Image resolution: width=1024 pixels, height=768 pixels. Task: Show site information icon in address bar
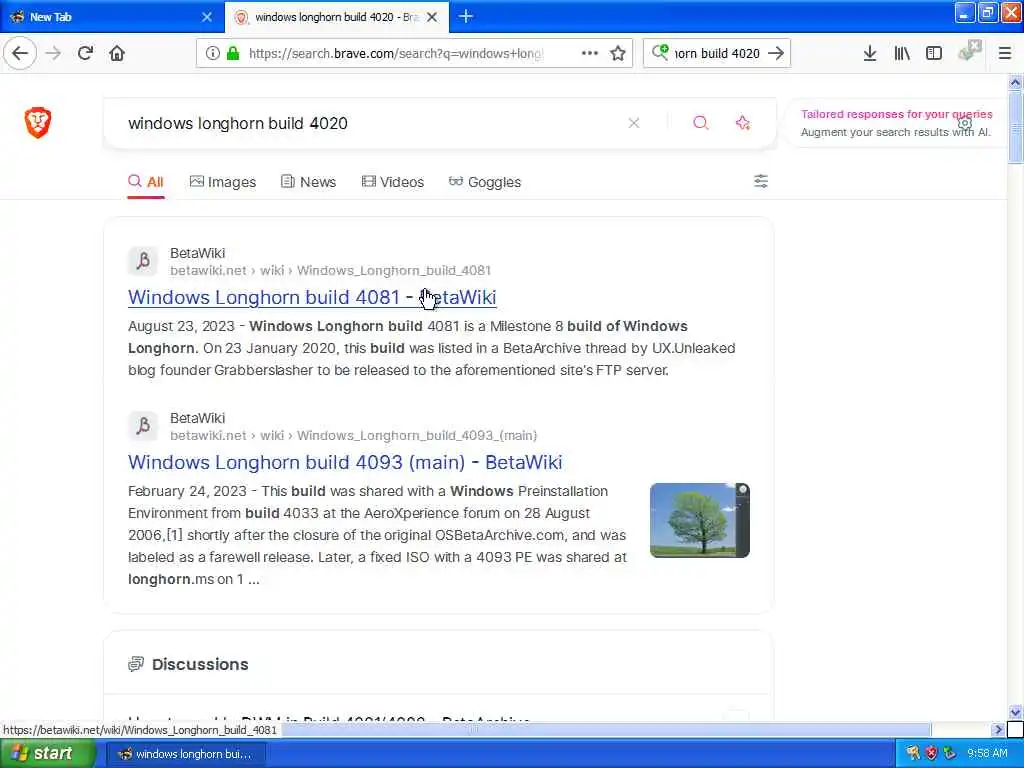click(212, 54)
